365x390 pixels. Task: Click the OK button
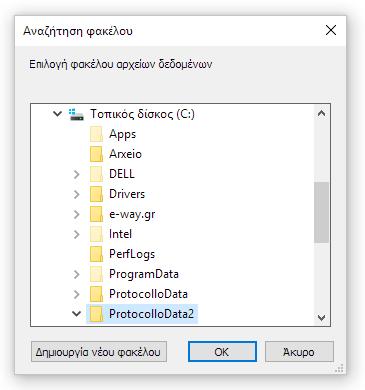coord(222,352)
